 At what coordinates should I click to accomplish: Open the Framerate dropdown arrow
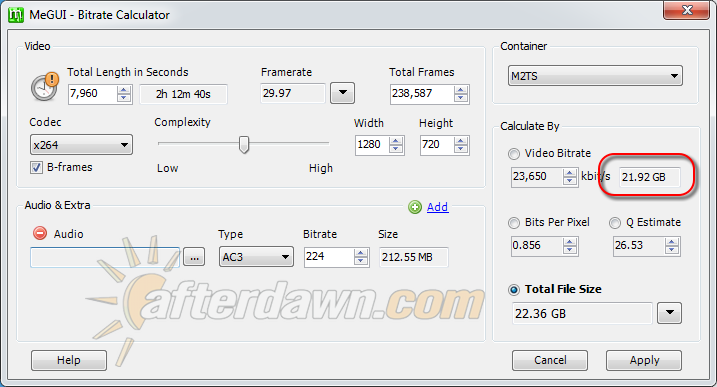pyautogui.click(x=342, y=93)
